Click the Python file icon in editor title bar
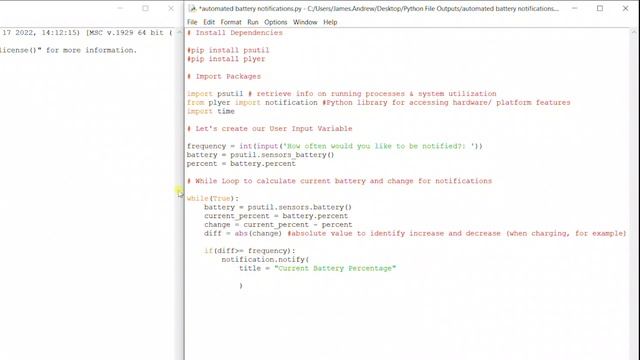The height and width of the screenshot is (360, 640). point(192,9)
